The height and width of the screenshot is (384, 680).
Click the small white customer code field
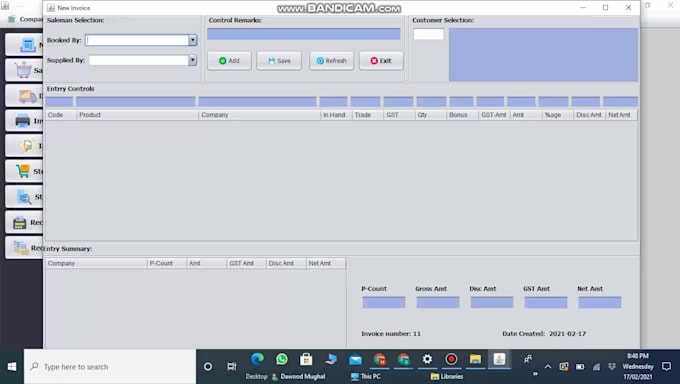pyautogui.click(x=428, y=34)
